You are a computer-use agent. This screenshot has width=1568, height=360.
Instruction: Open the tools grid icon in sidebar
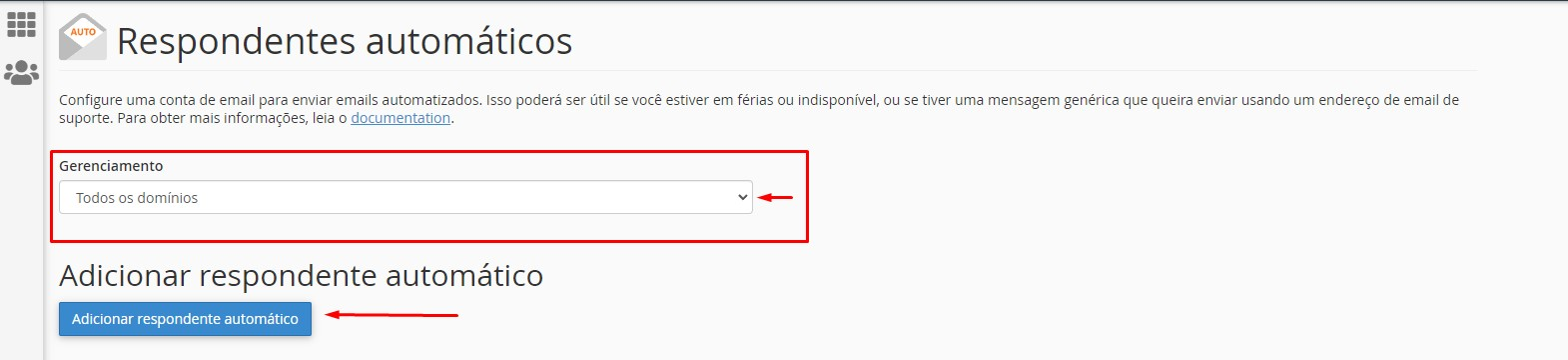tap(21, 24)
